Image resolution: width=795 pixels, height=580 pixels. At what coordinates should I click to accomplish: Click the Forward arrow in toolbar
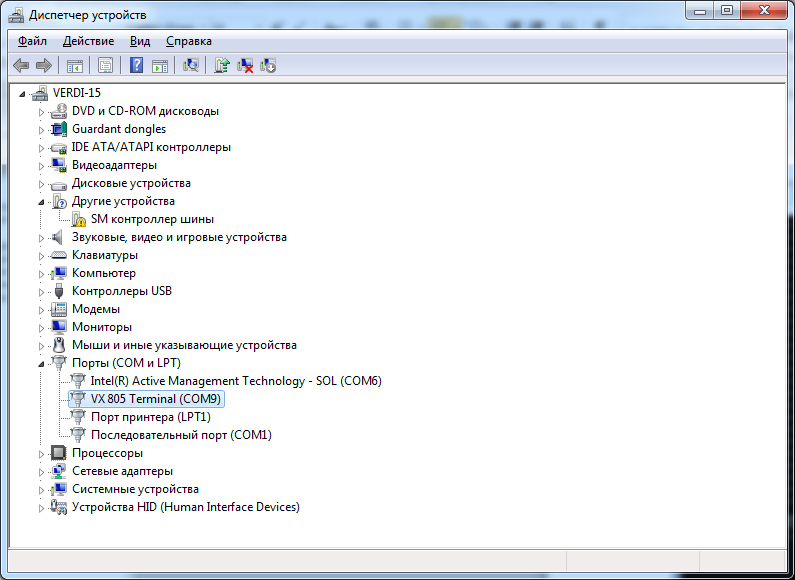tap(43, 66)
